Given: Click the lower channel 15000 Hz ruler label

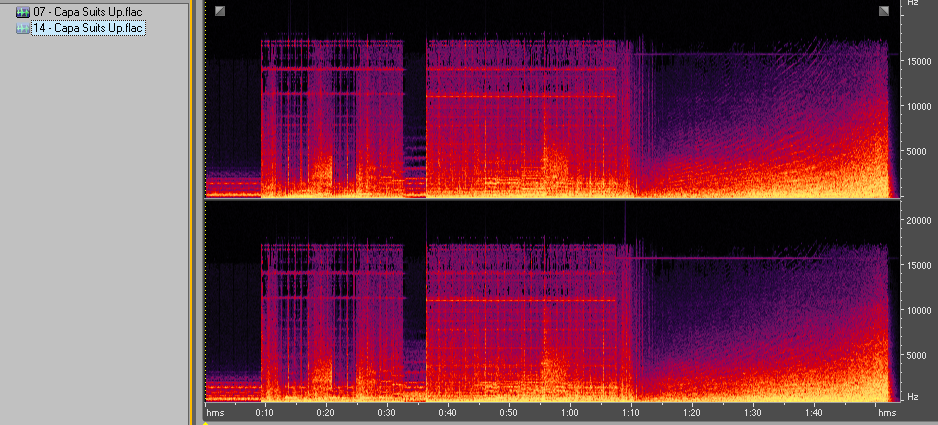Looking at the screenshot, I should click(919, 265).
